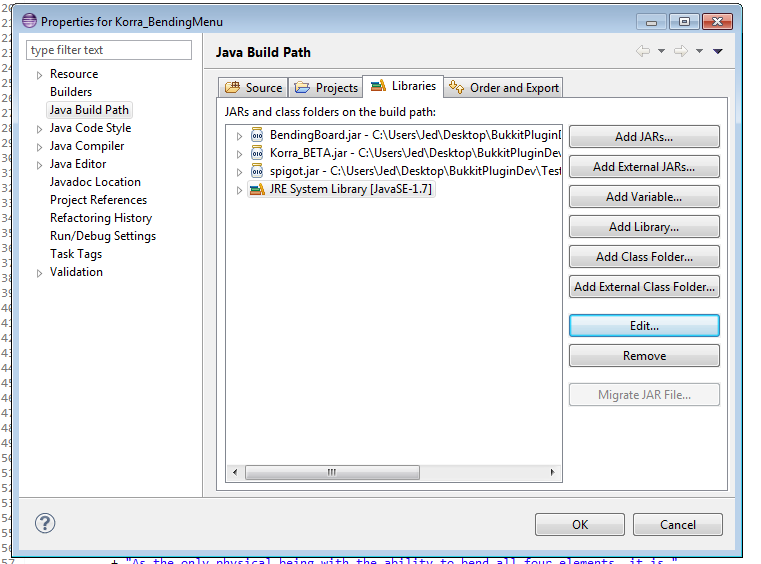Expand the Java Editor node
761x564 pixels.
[x=39, y=165]
